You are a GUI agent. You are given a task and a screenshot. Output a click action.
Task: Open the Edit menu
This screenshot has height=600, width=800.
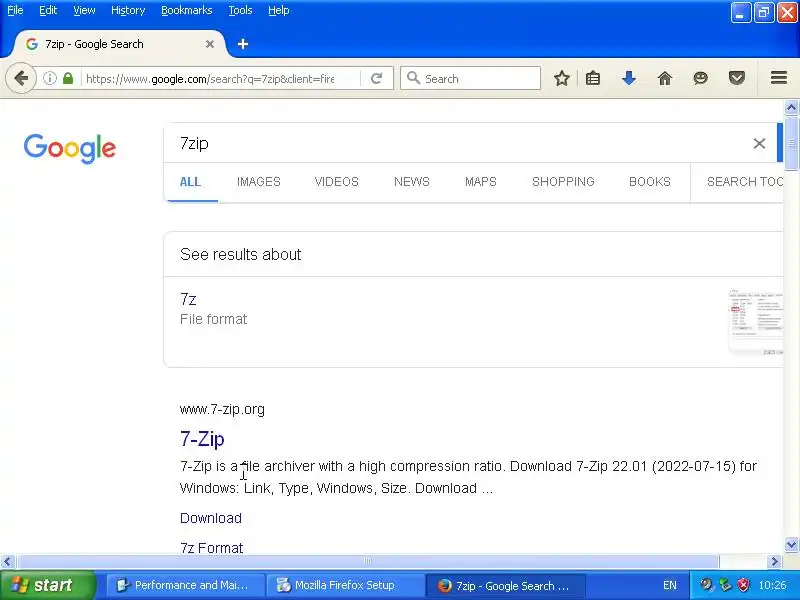coord(48,10)
